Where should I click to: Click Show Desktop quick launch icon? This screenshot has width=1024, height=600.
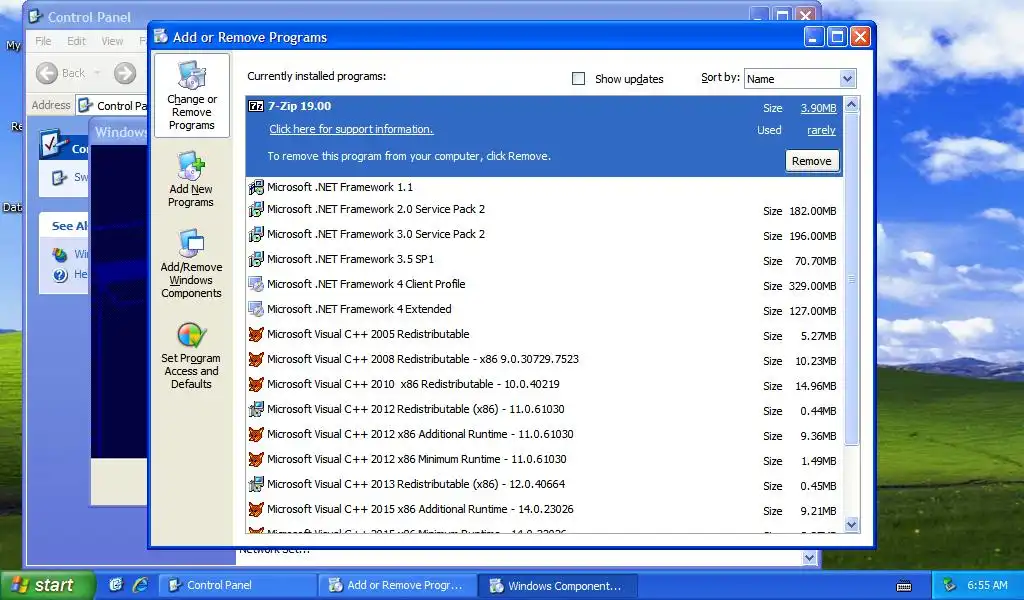(x=116, y=584)
